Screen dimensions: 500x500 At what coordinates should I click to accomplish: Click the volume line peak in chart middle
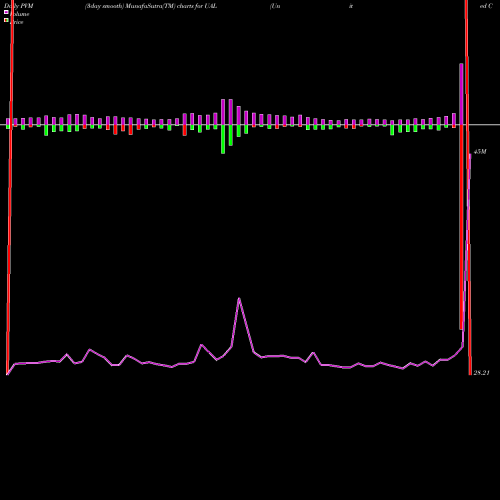(239, 299)
